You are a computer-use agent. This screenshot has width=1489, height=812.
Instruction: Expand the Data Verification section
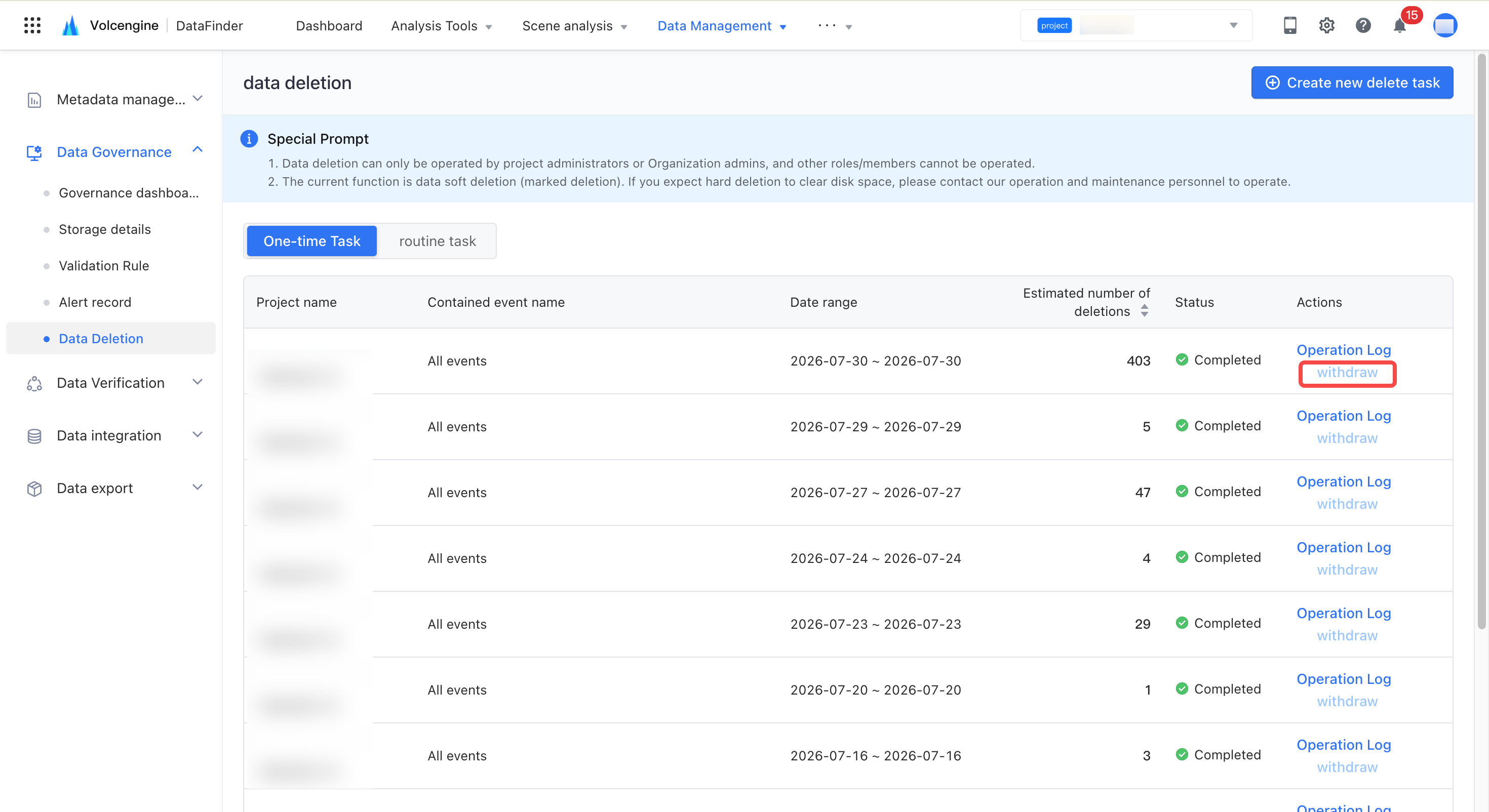197,381
